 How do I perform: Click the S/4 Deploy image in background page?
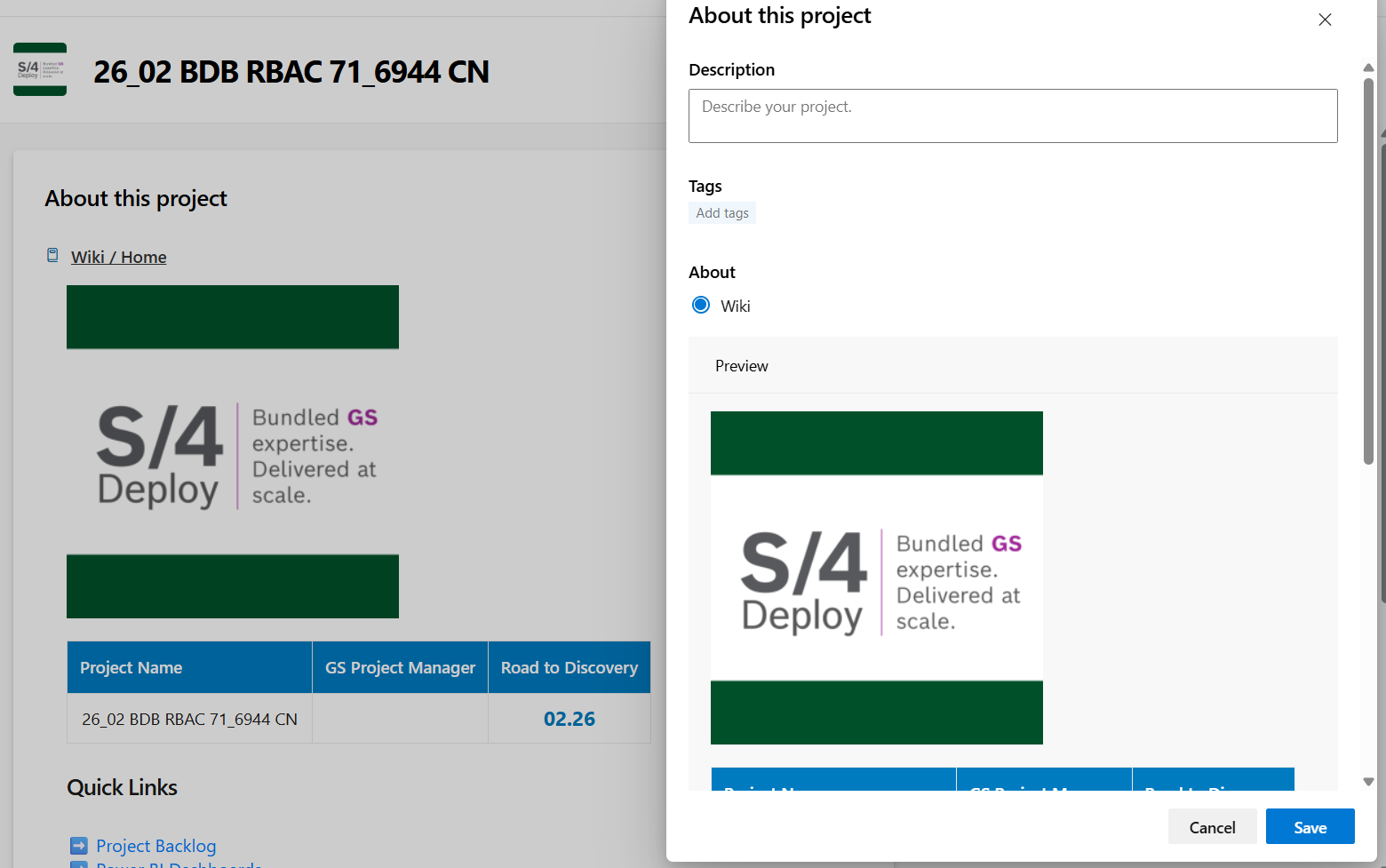click(x=233, y=451)
